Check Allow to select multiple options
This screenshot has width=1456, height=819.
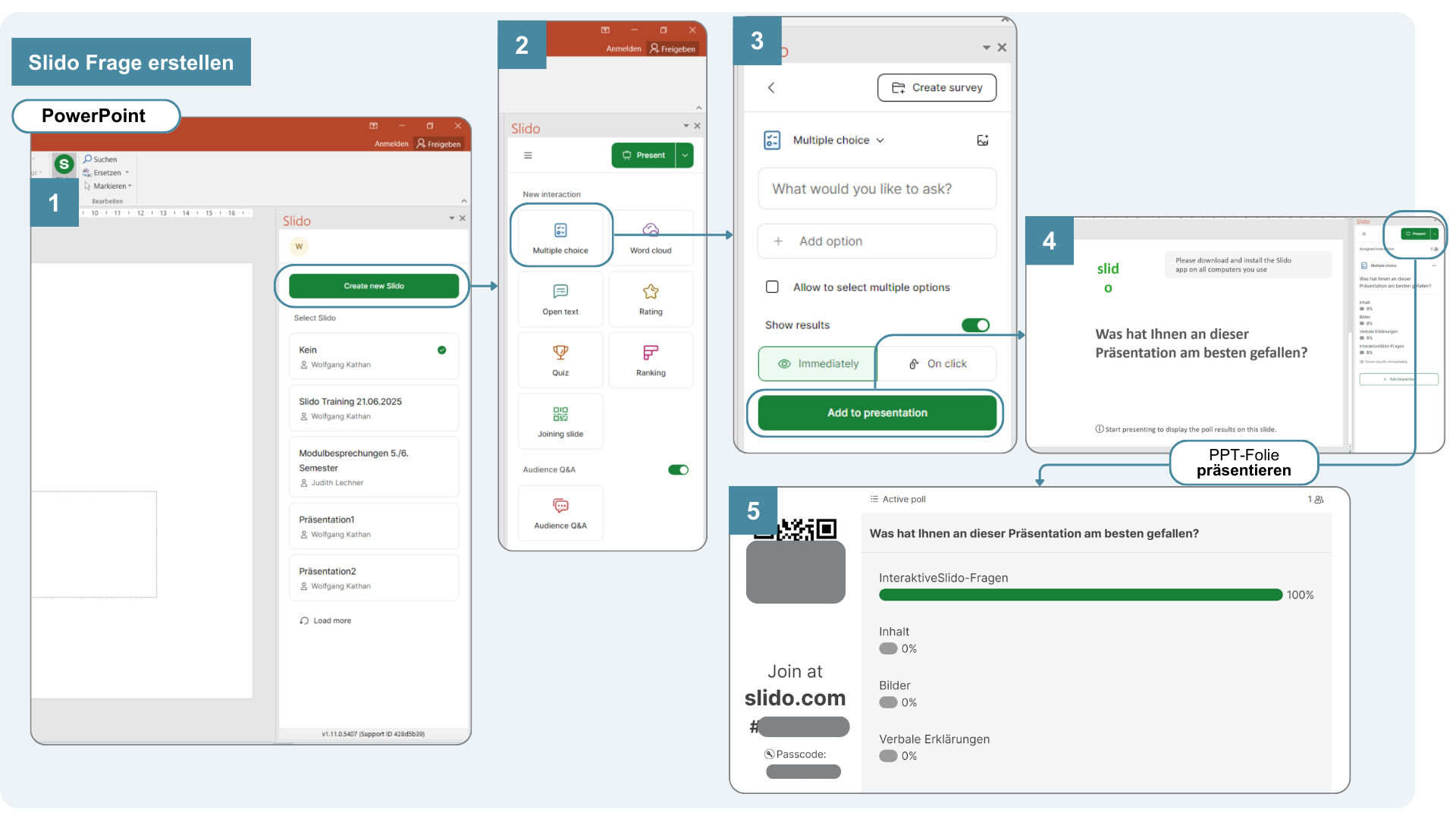click(x=772, y=287)
